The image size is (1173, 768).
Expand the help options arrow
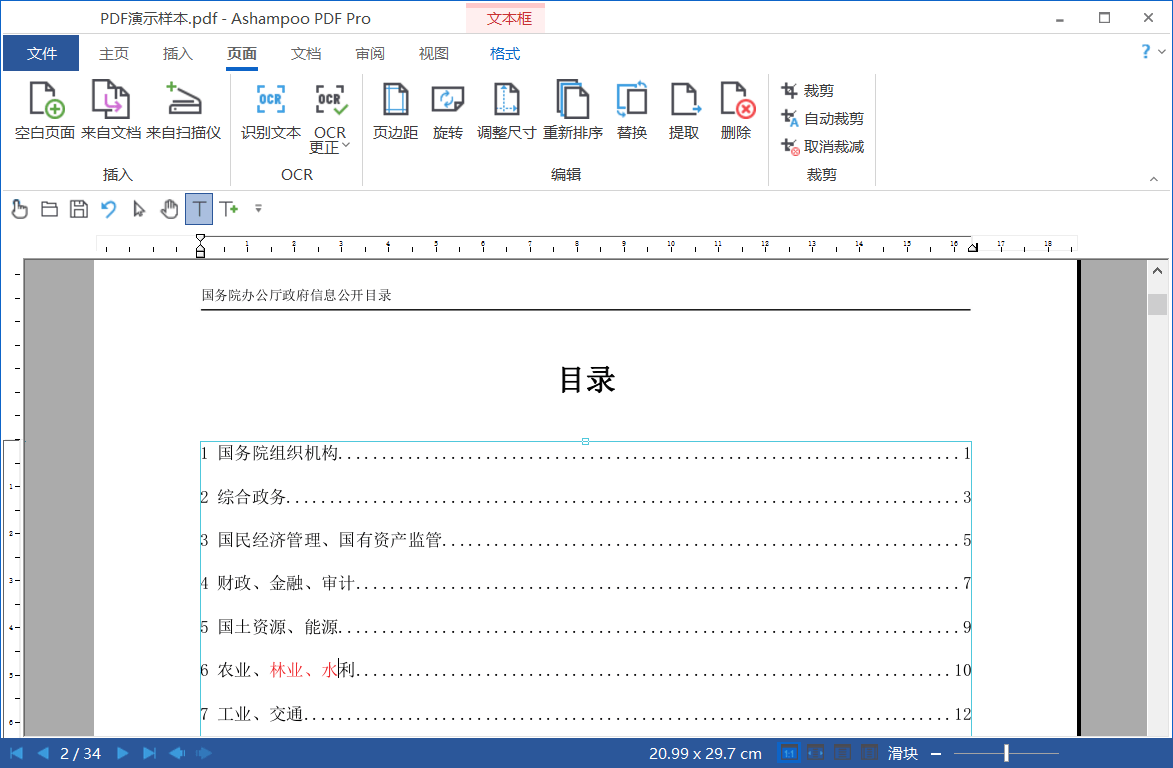1162,52
